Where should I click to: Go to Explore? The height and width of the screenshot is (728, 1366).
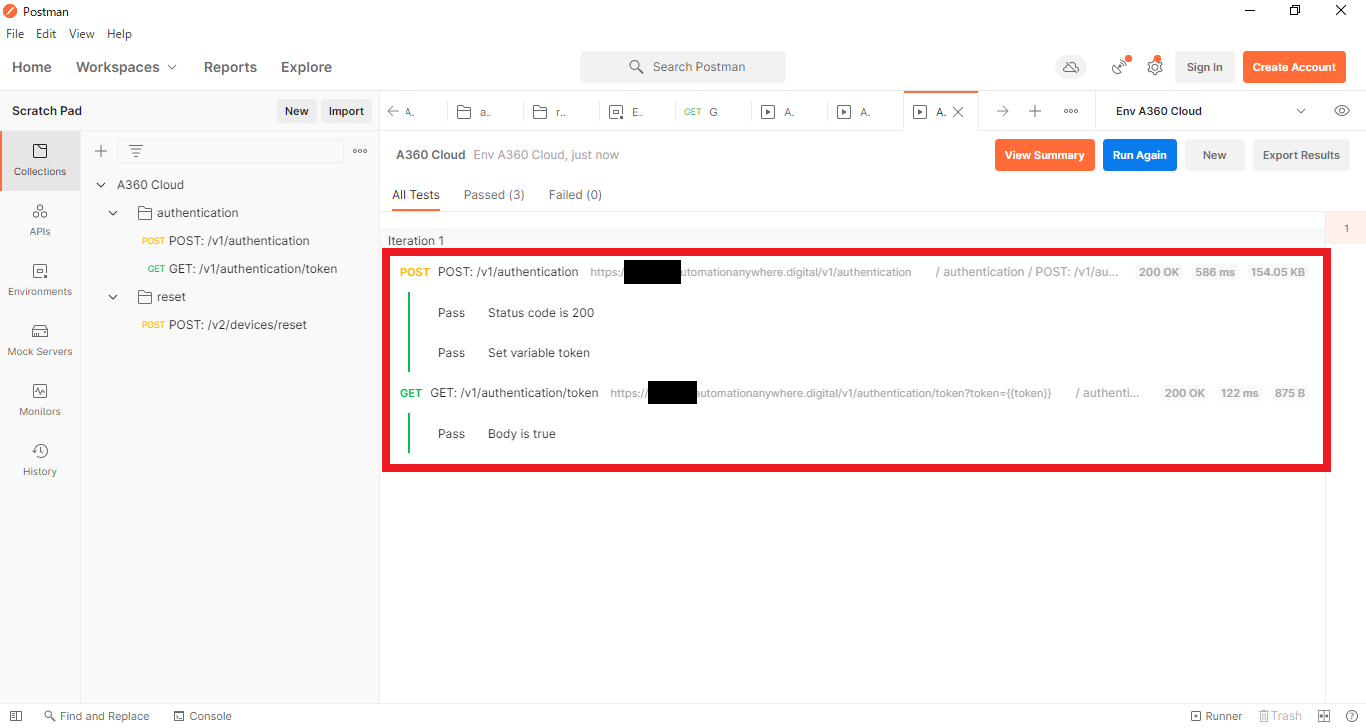click(306, 67)
